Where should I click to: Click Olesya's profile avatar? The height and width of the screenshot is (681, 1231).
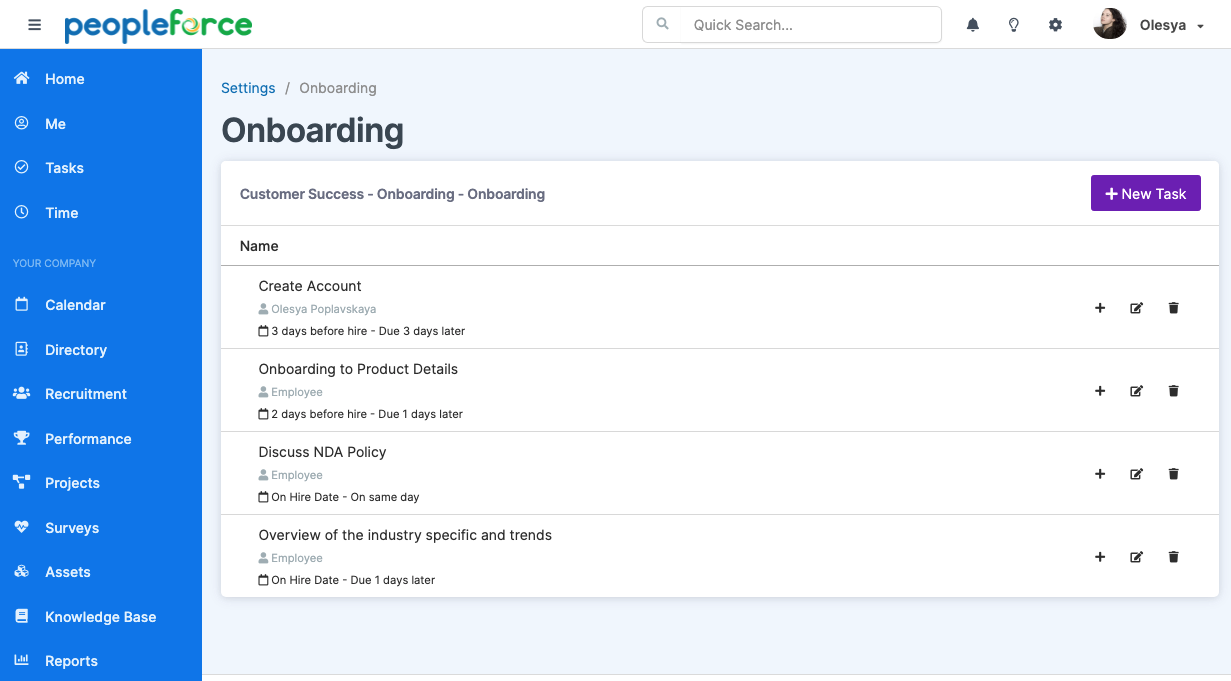(1110, 24)
